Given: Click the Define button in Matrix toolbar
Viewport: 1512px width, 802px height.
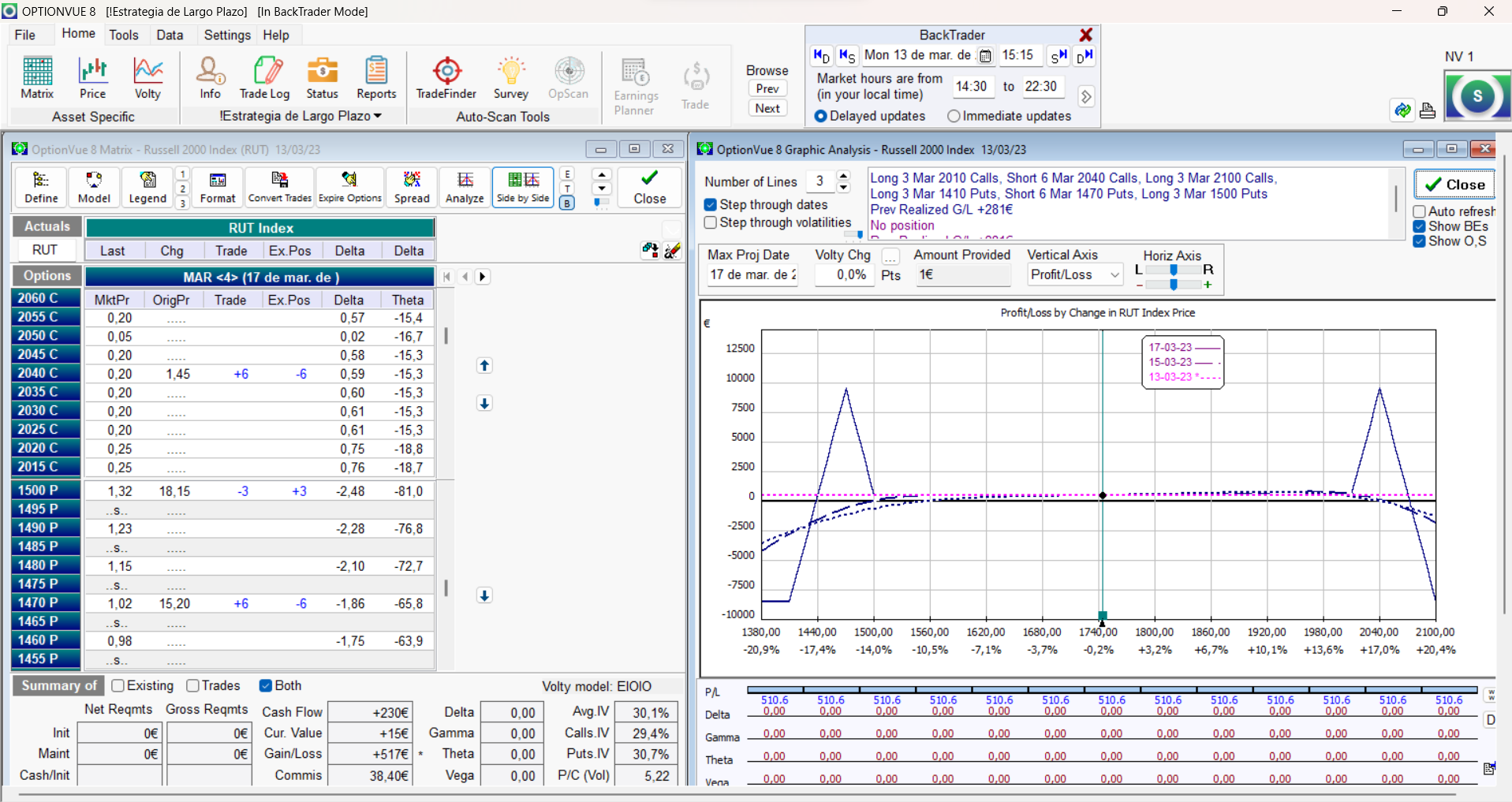Looking at the screenshot, I should pos(41,188).
